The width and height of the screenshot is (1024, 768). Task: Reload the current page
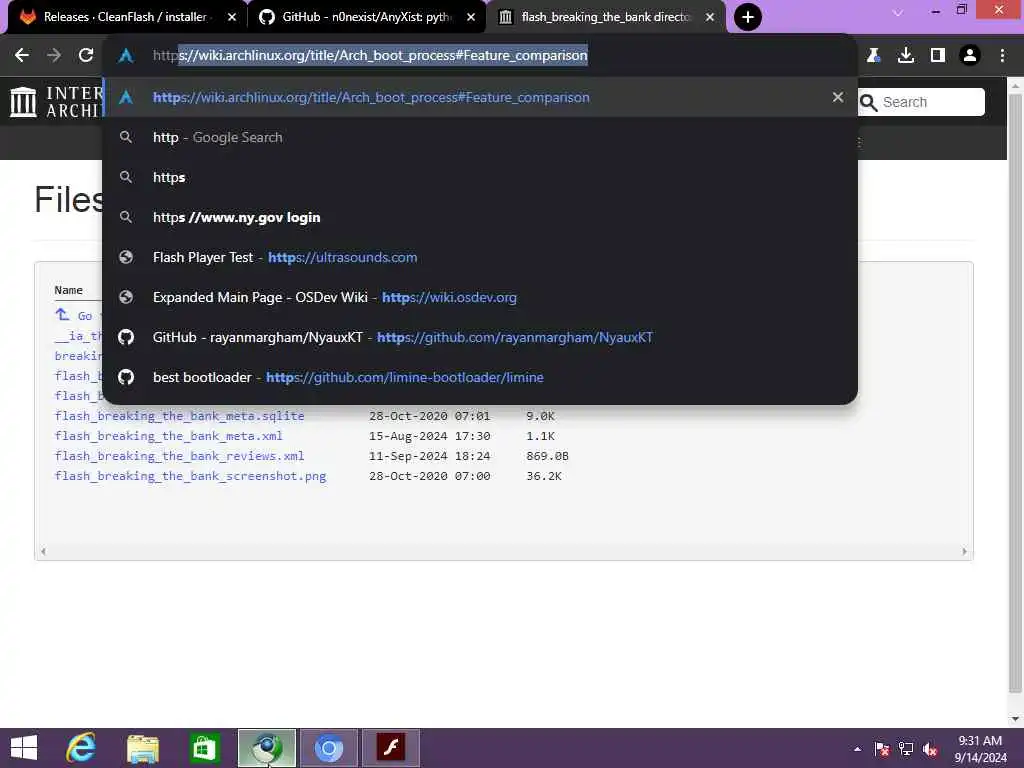[86, 56]
